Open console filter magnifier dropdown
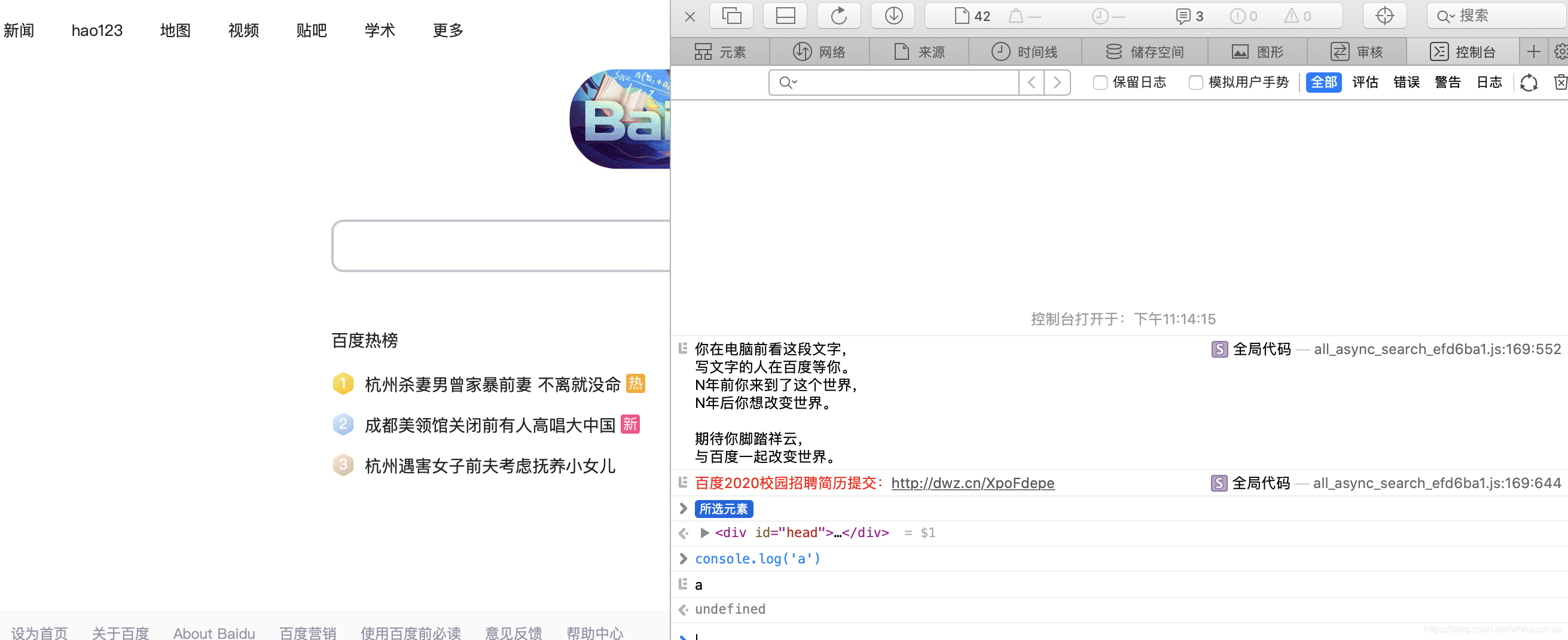 (788, 82)
